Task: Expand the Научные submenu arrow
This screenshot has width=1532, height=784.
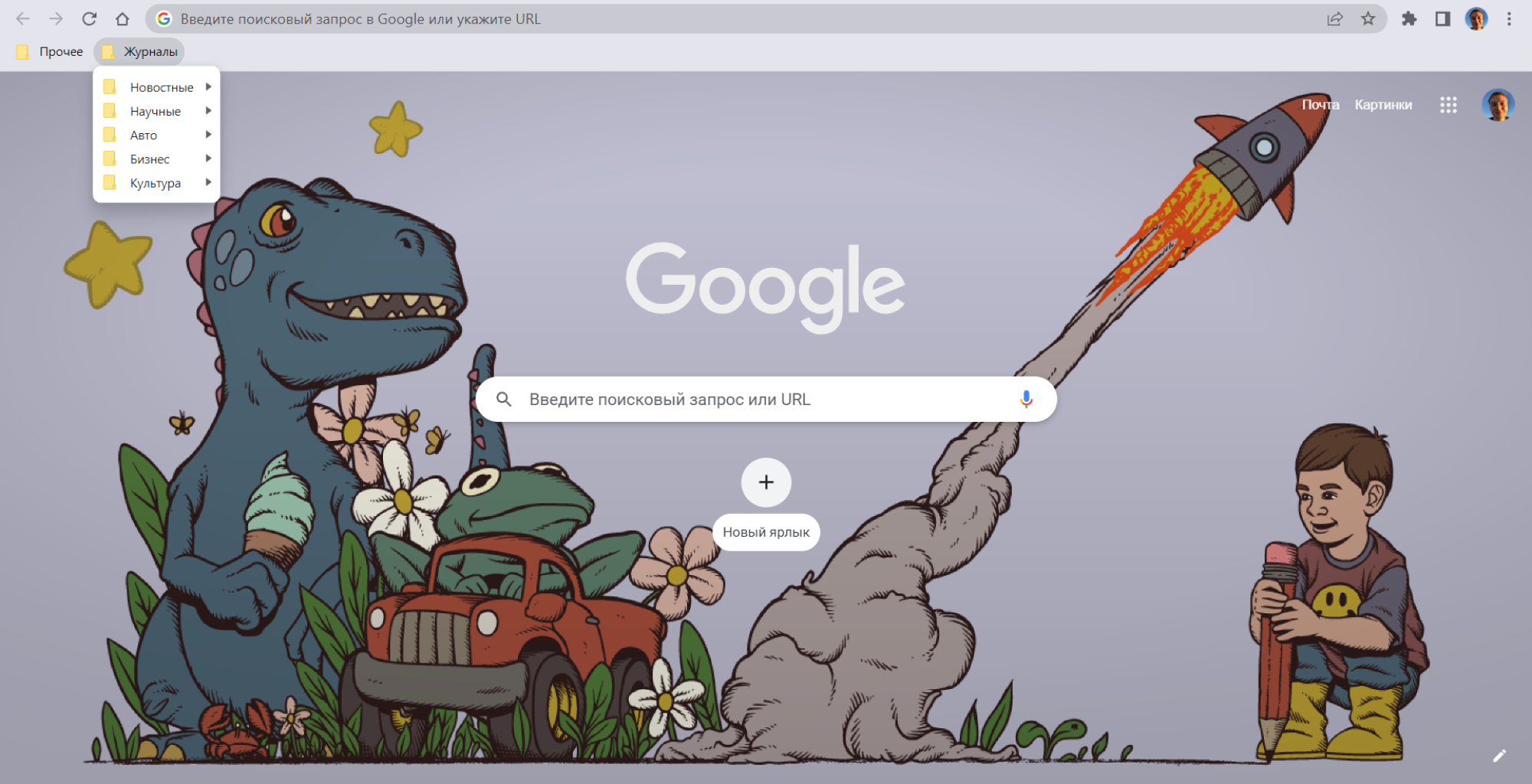Action: coord(208,110)
